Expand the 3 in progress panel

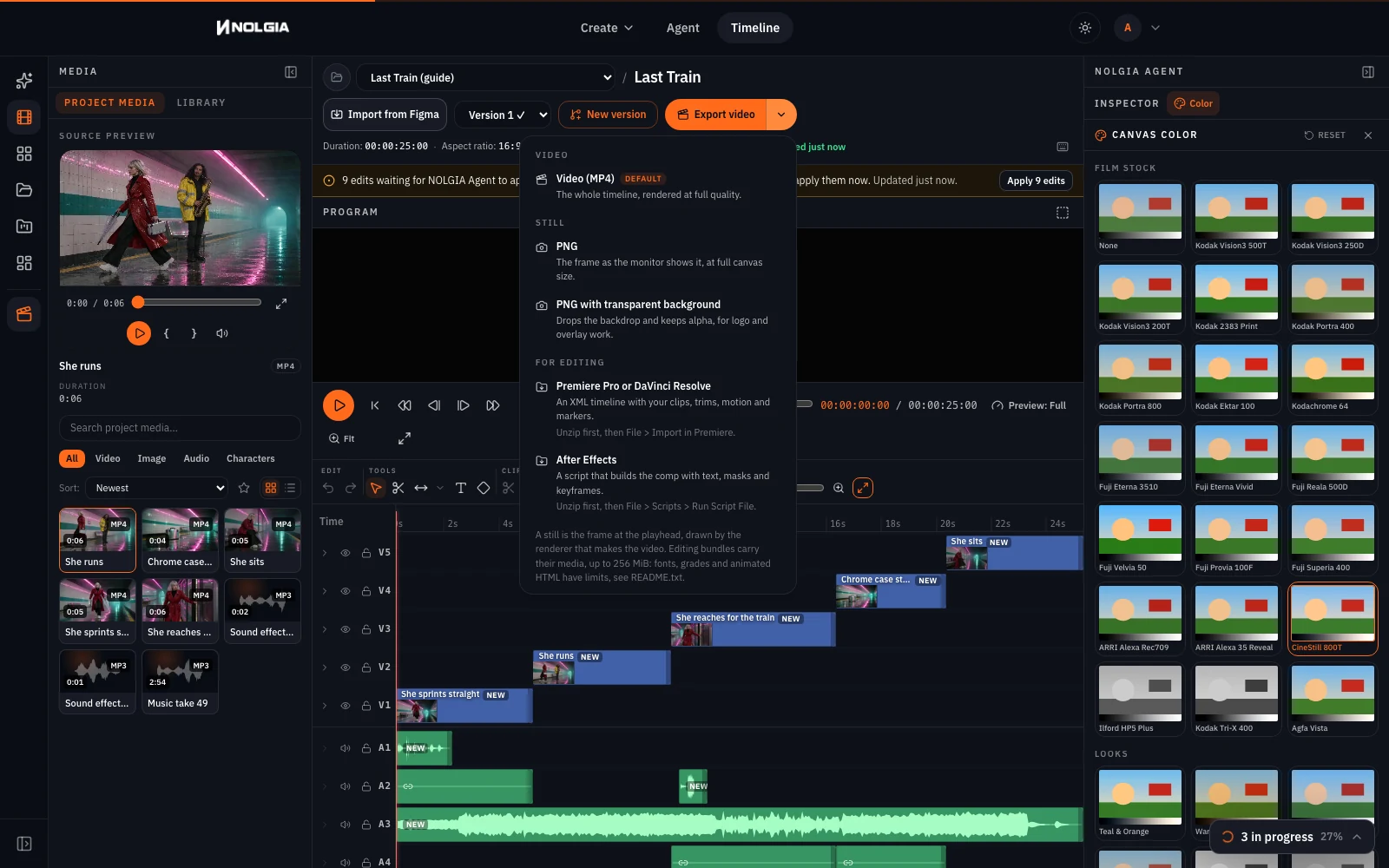(1292, 837)
